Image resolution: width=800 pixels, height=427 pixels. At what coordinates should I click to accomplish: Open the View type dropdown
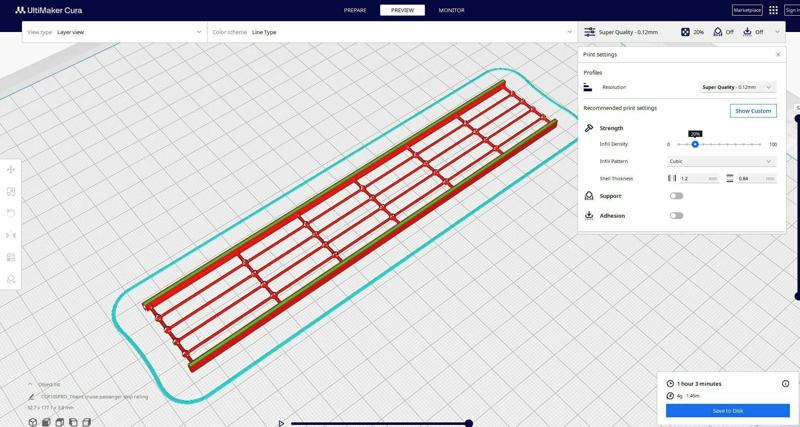(114, 32)
